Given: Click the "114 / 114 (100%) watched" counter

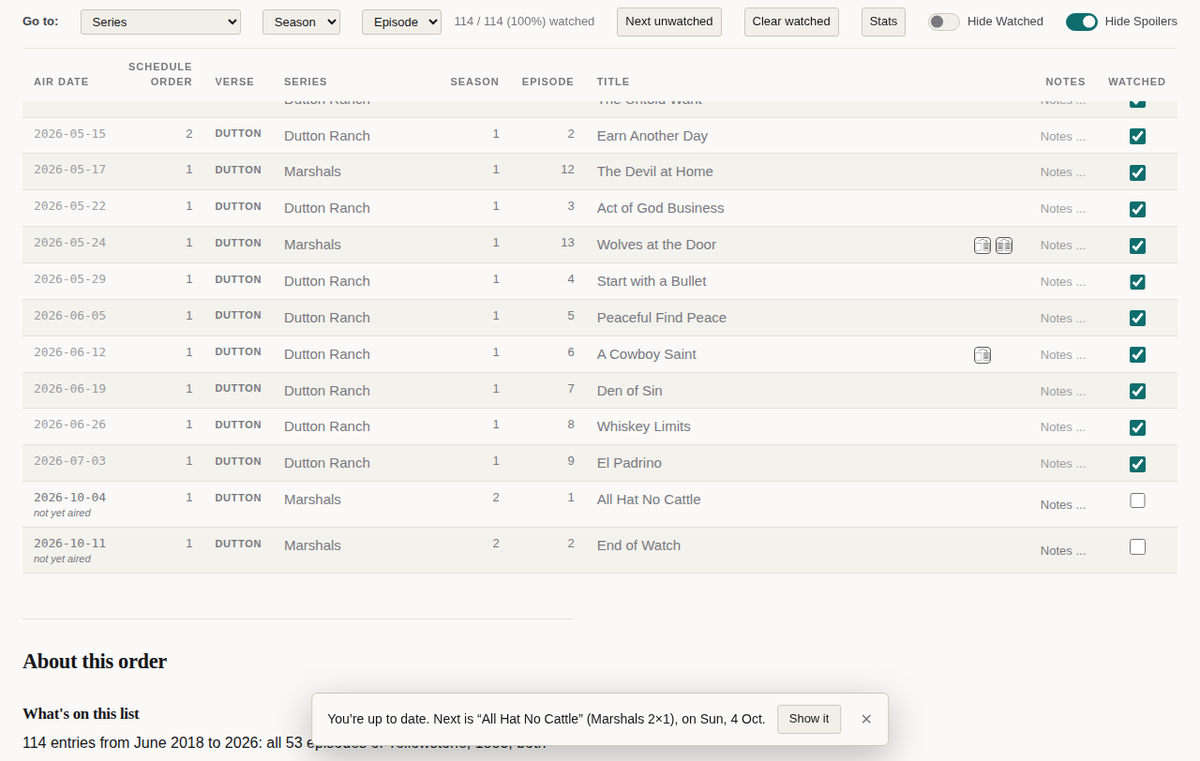Looking at the screenshot, I should point(524,22).
